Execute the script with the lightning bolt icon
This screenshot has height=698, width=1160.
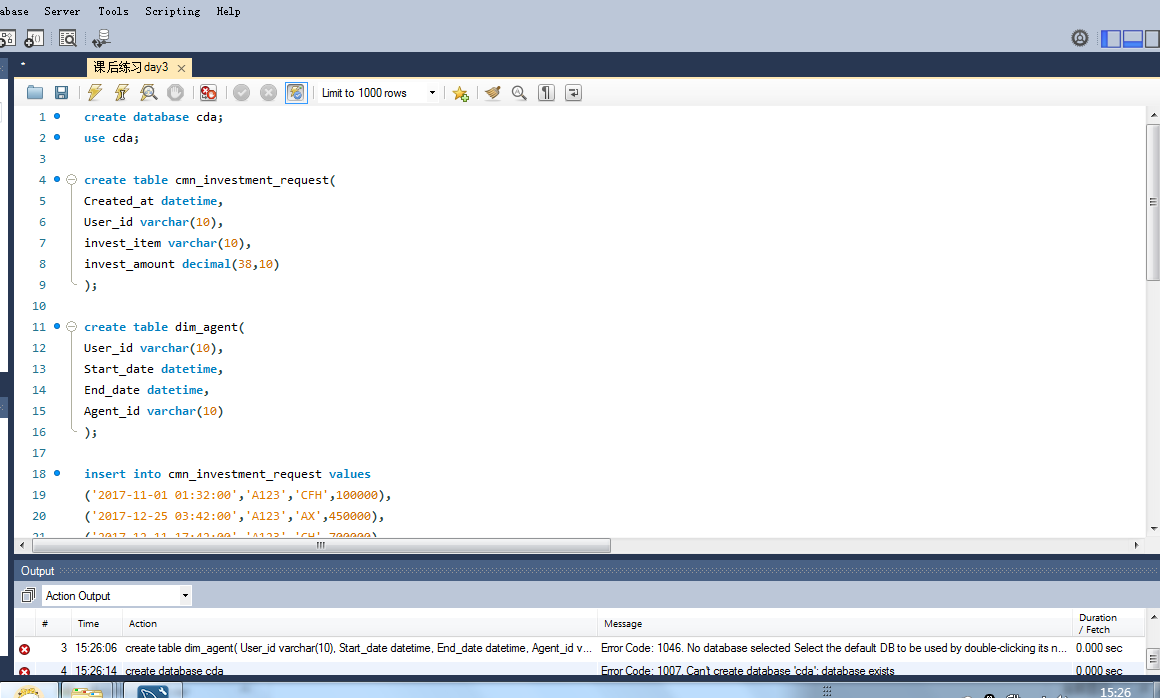tap(95, 92)
